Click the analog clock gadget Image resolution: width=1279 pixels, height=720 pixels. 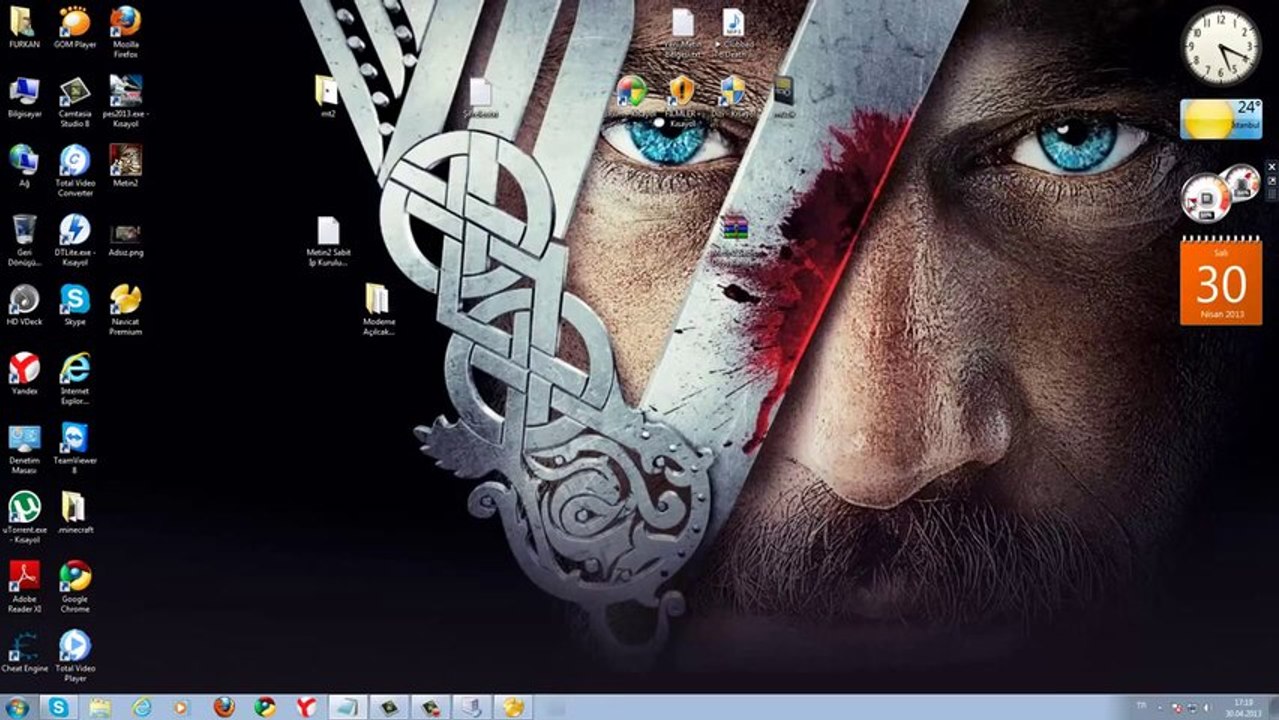[x=1221, y=46]
